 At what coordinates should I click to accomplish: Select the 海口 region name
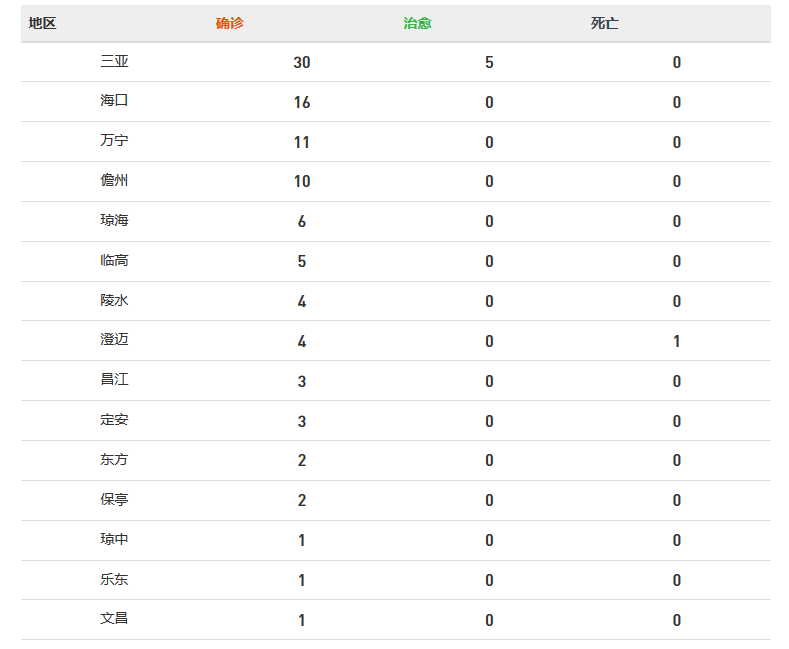(114, 101)
